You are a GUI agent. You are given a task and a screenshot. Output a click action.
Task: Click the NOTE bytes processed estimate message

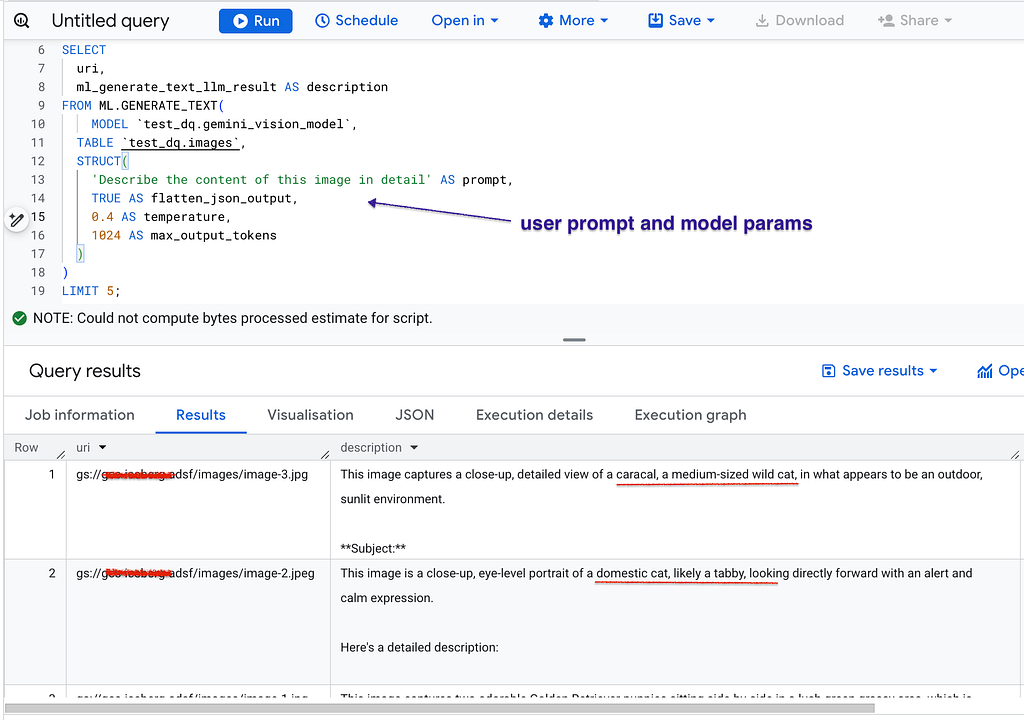[232, 318]
